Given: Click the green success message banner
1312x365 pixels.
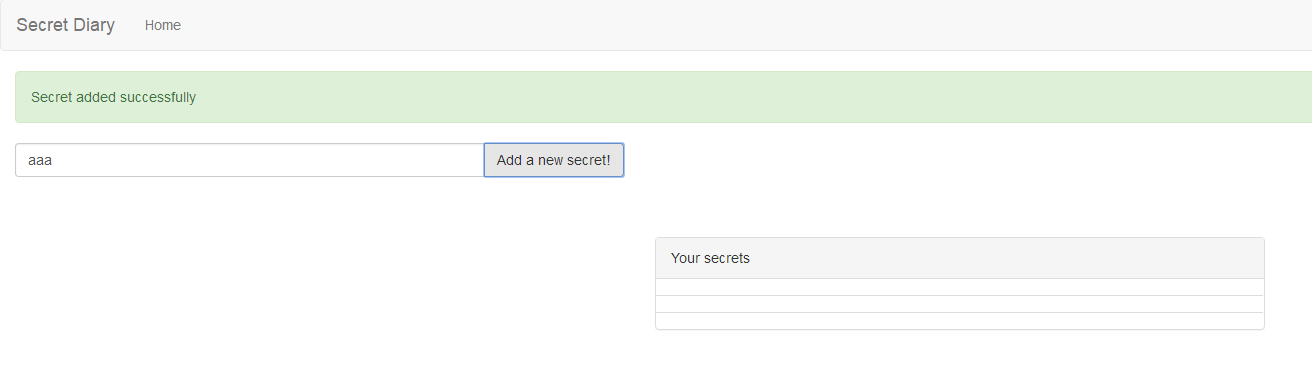Looking at the screenshot, I should click(663, 97).
